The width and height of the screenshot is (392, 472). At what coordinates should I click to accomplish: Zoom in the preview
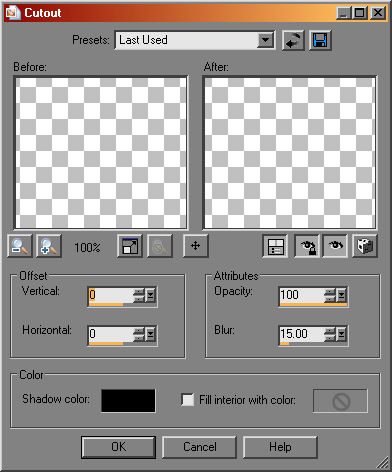point(49,246)
